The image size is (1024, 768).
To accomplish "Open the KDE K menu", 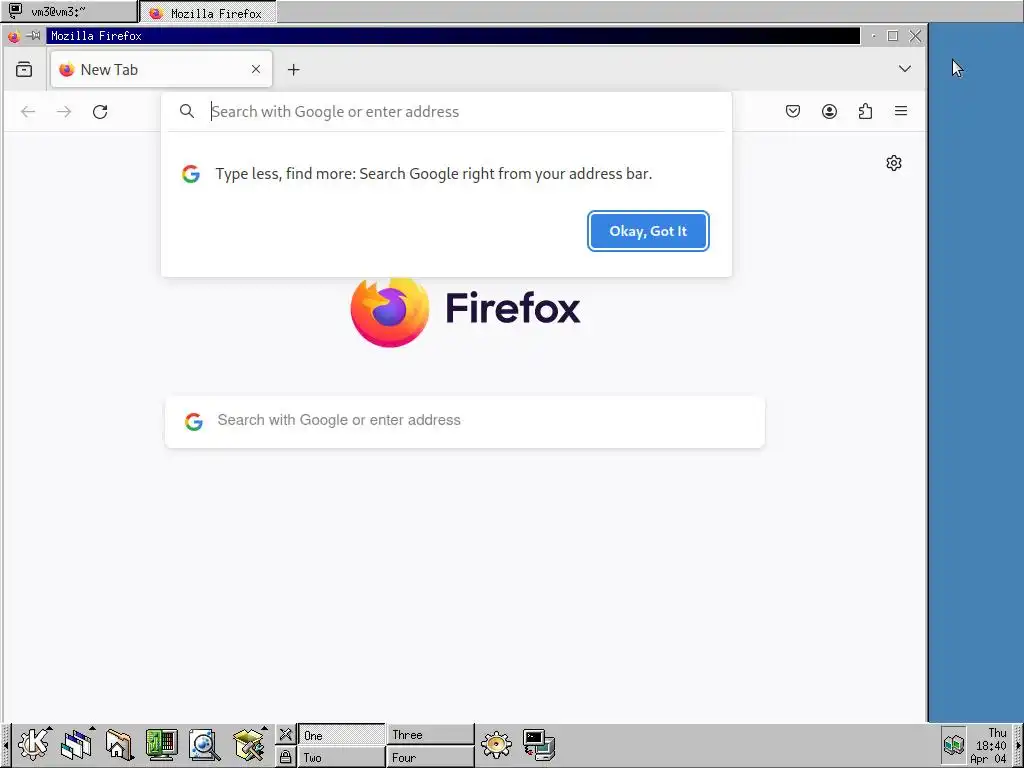I will [x=34, y=744].
